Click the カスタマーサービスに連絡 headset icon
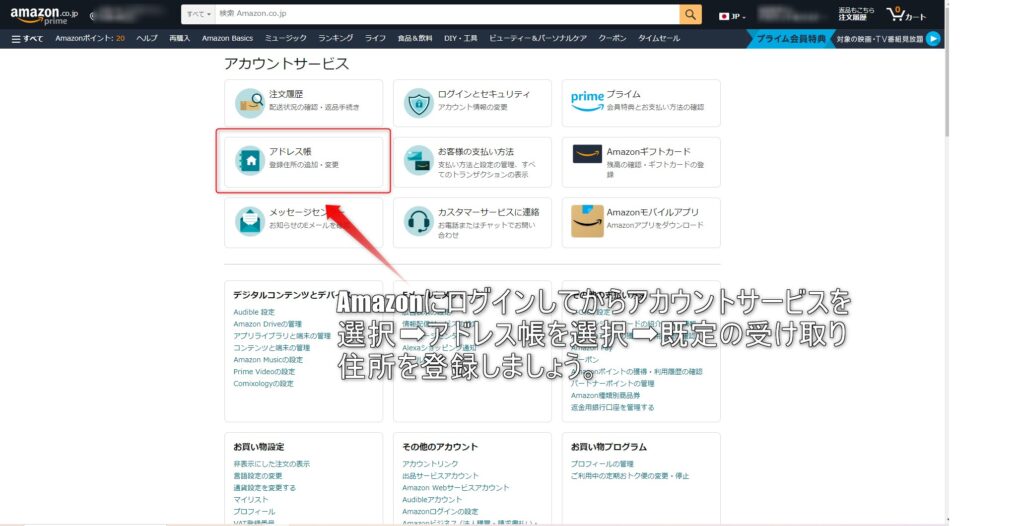This screenshot has height=526, width=1024. coord(418,221)
